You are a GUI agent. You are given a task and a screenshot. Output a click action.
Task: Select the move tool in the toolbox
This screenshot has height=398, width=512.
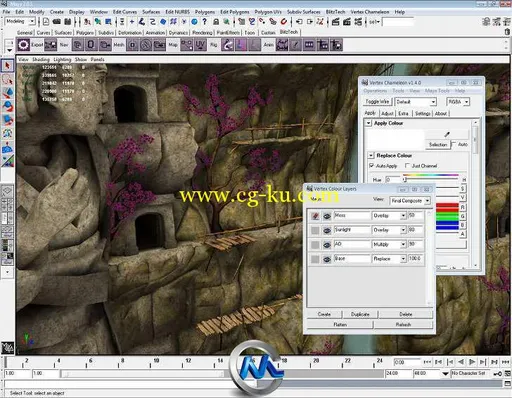pos(7,93)
